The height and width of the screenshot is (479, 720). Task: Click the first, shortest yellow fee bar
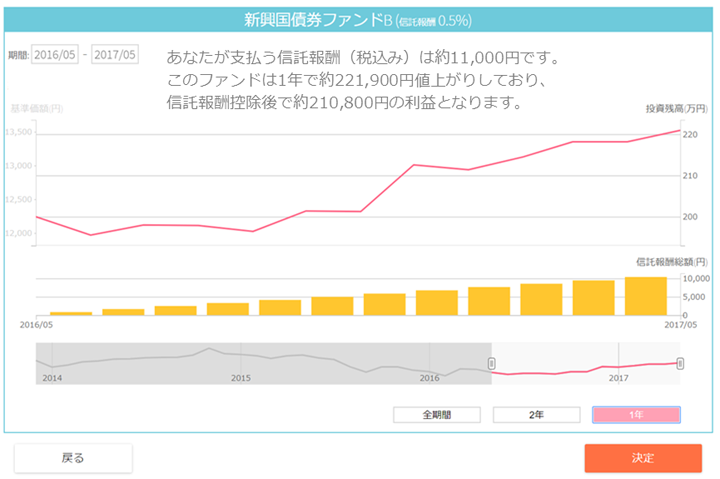click(x=71, y=313)
